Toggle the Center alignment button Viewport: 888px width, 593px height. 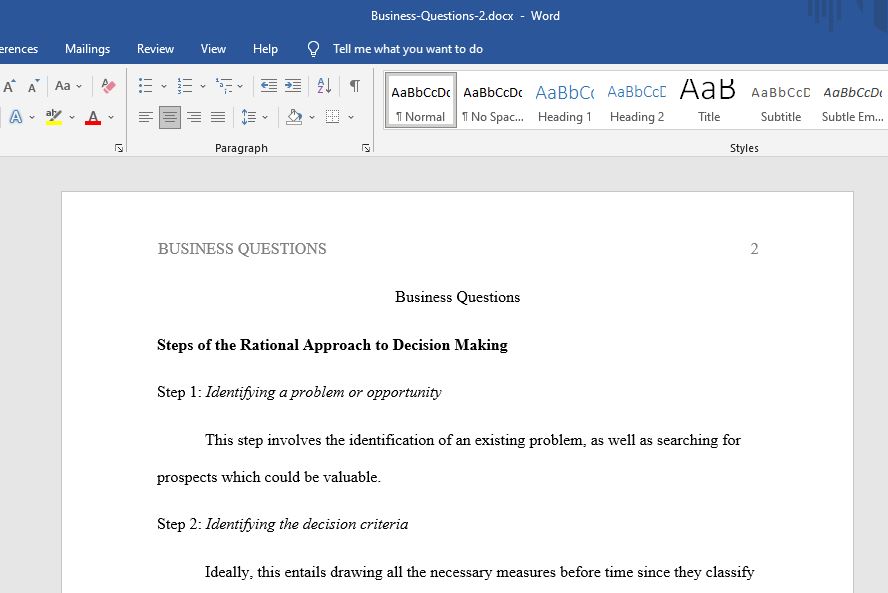(x=170, y=117)
